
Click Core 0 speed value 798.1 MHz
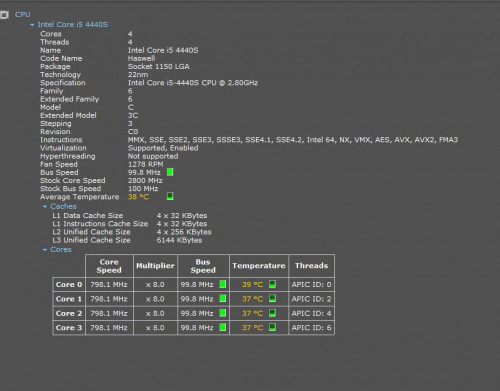[x=109, y=285]
